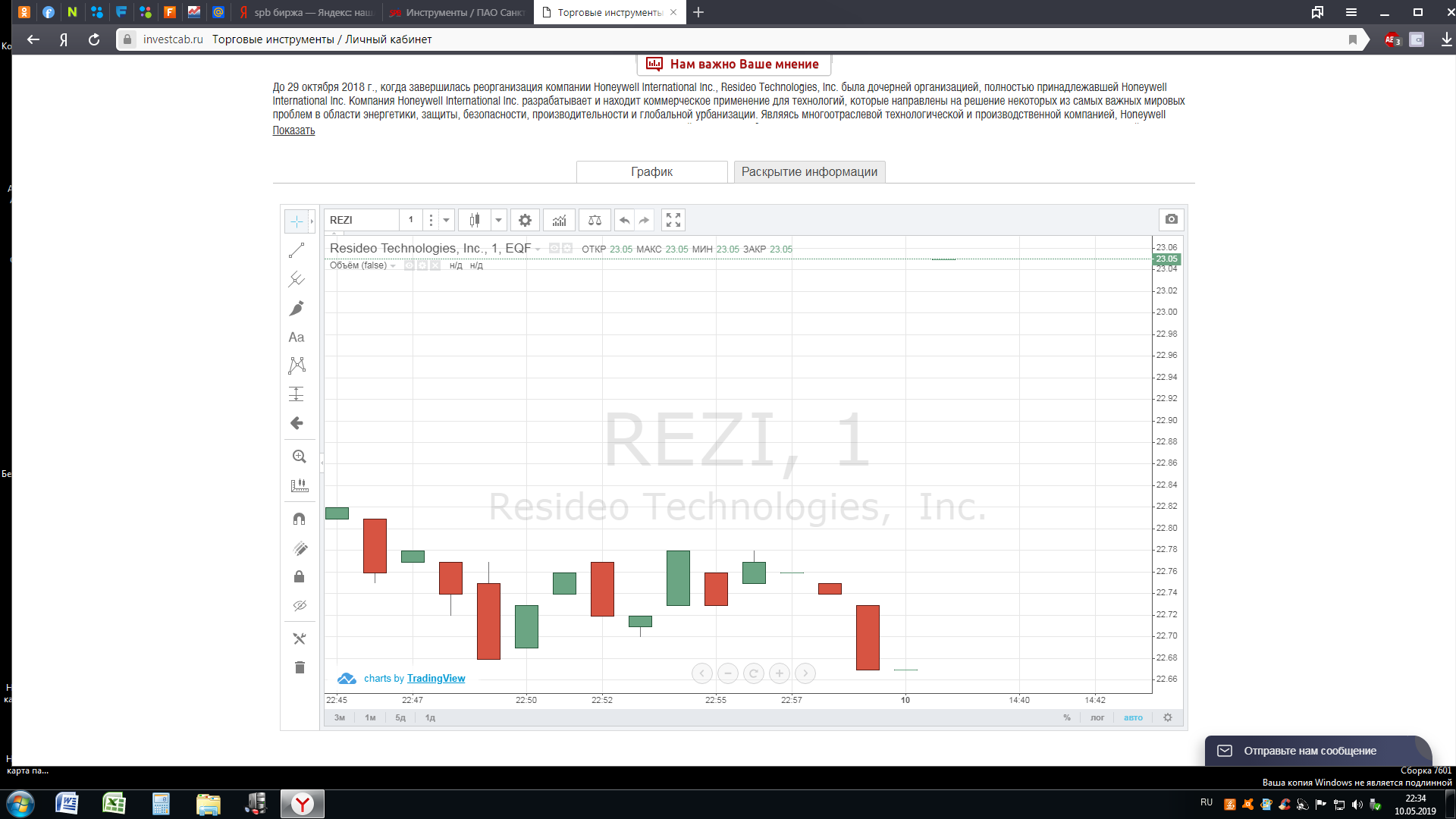Viewport: 1456px width, 819px height.
Task: Take a chart snapshot with camera
Action: point(1172,219)
